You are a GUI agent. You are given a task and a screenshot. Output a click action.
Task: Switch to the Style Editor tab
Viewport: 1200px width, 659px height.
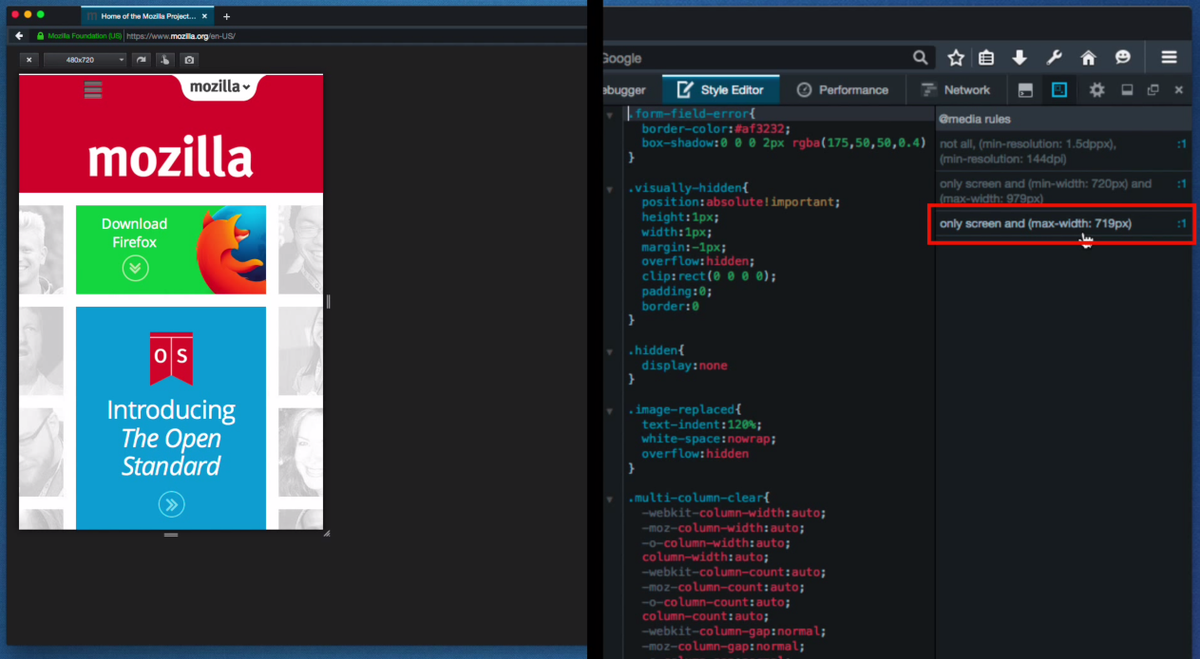point(720,90)
